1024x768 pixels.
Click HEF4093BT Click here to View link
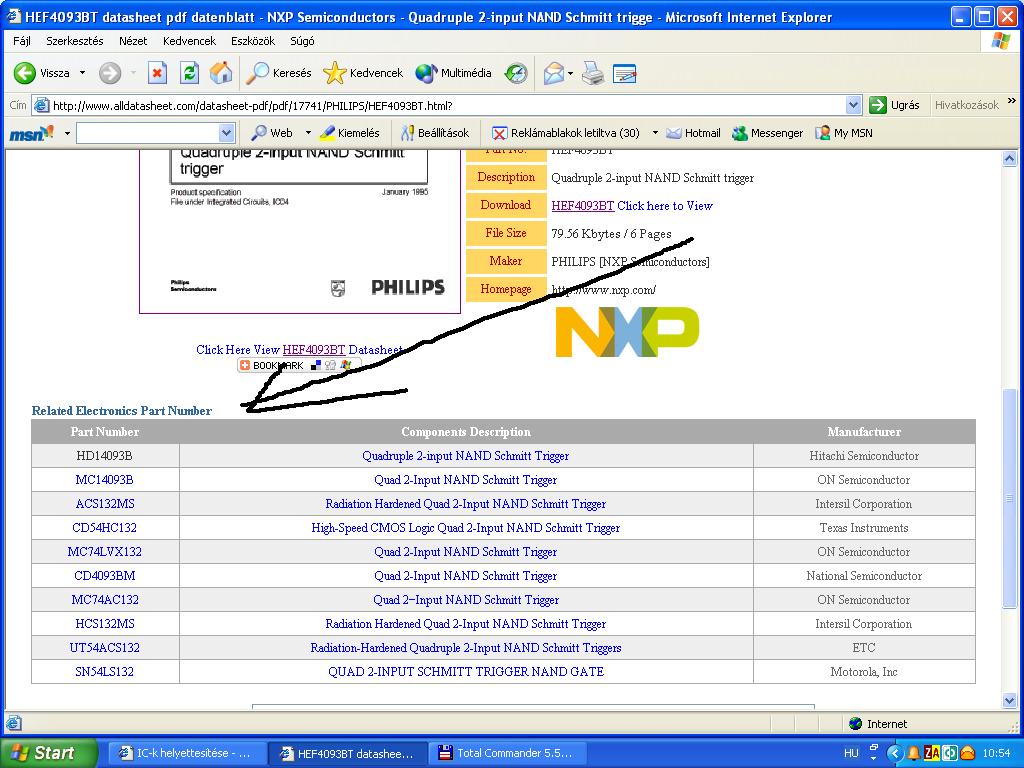[632, 206]
